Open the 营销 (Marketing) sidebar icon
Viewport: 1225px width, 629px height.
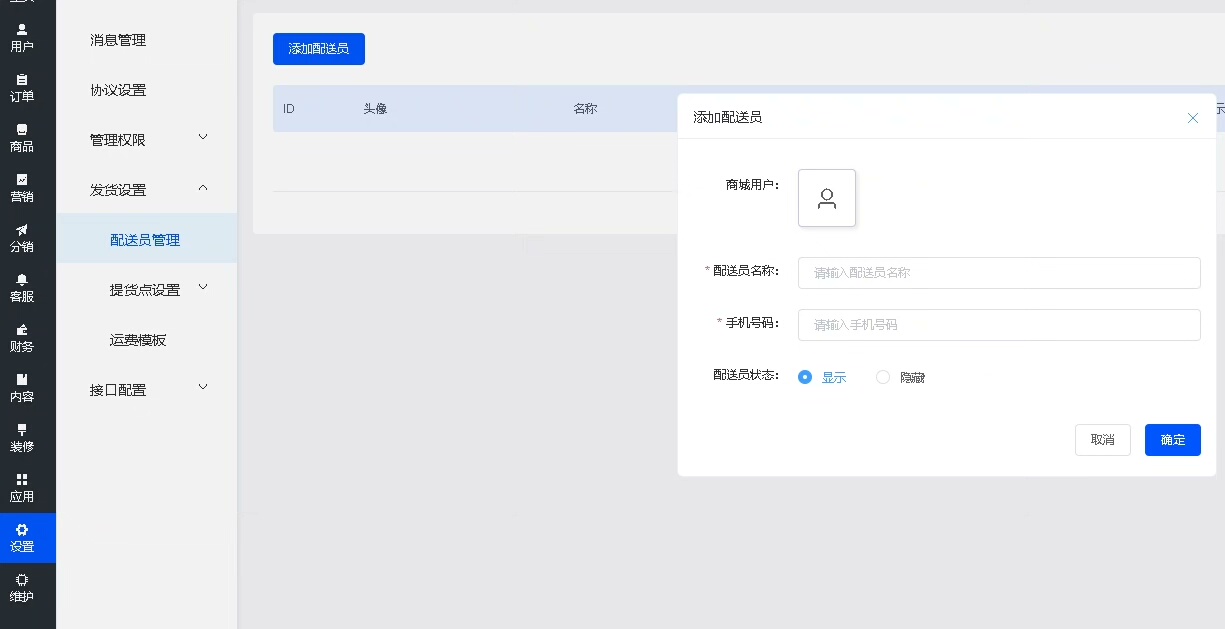pos(22,188)
